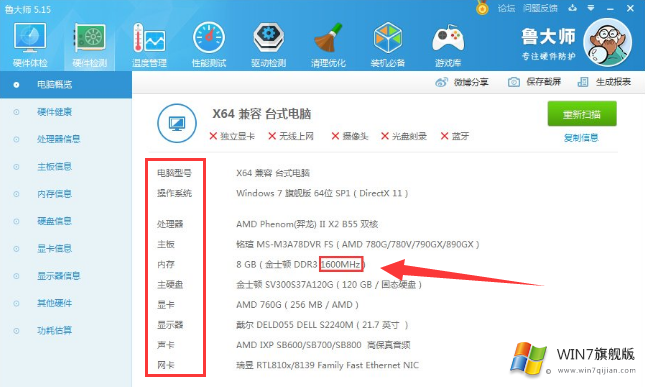Image resolution: width=645 pixels, height=387 pixels.
Task: Open the 论坛 forum link
Action: pyautogui.click(x=506, y=8)
